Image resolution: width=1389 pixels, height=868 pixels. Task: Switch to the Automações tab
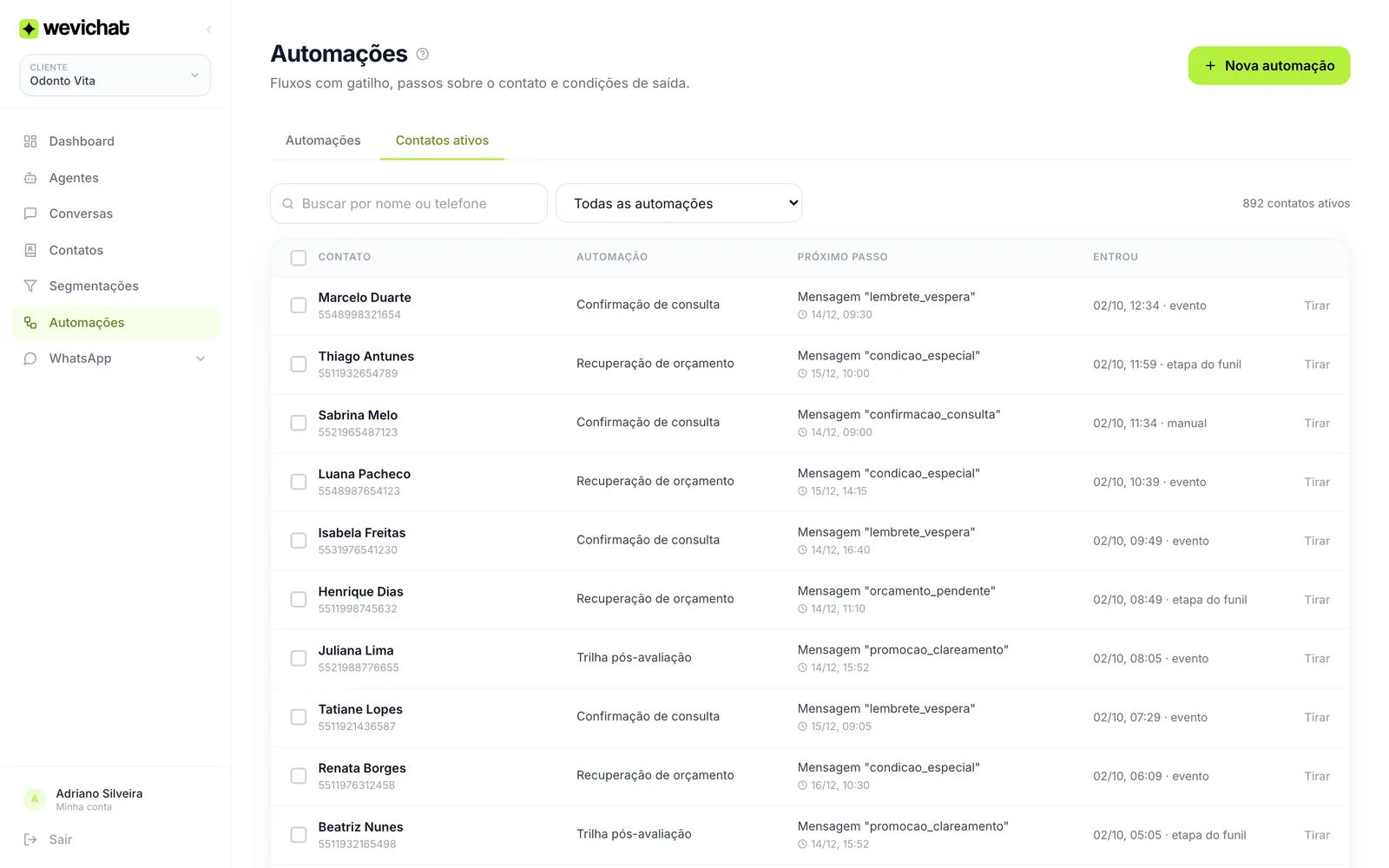click(x=323, y=141)
